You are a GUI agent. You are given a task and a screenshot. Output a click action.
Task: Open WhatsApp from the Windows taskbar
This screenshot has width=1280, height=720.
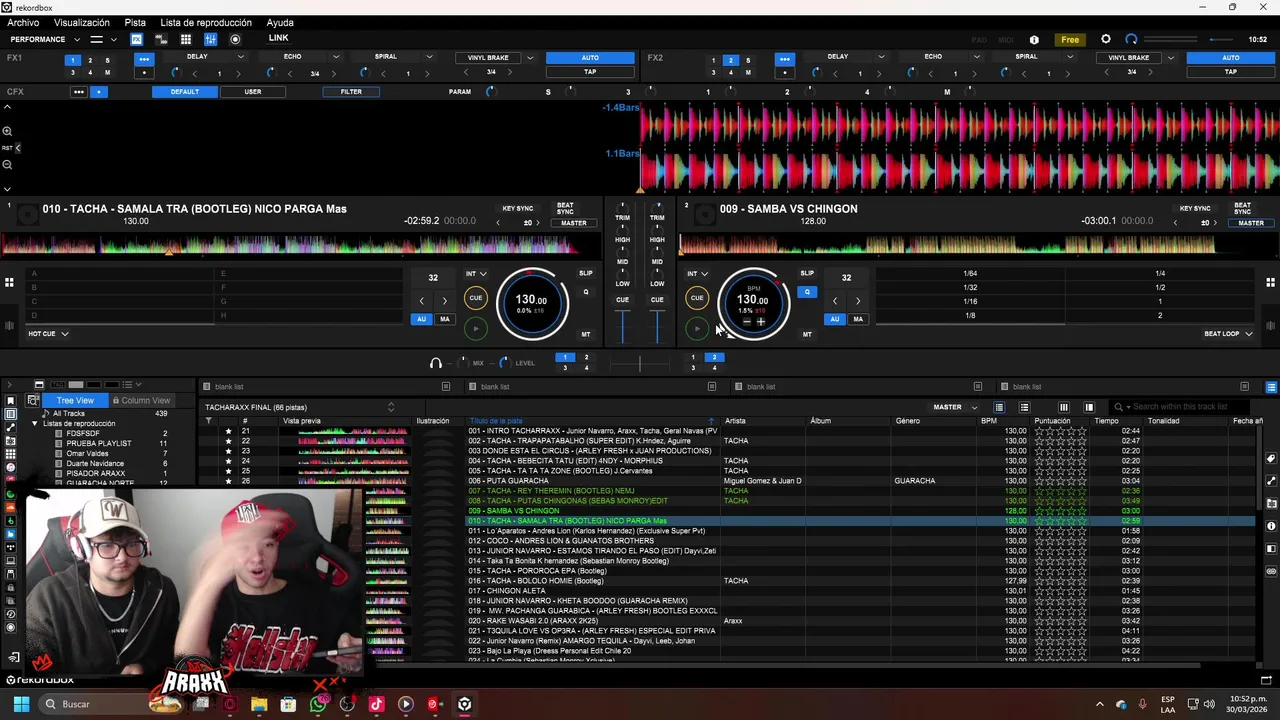pos(318,704)
